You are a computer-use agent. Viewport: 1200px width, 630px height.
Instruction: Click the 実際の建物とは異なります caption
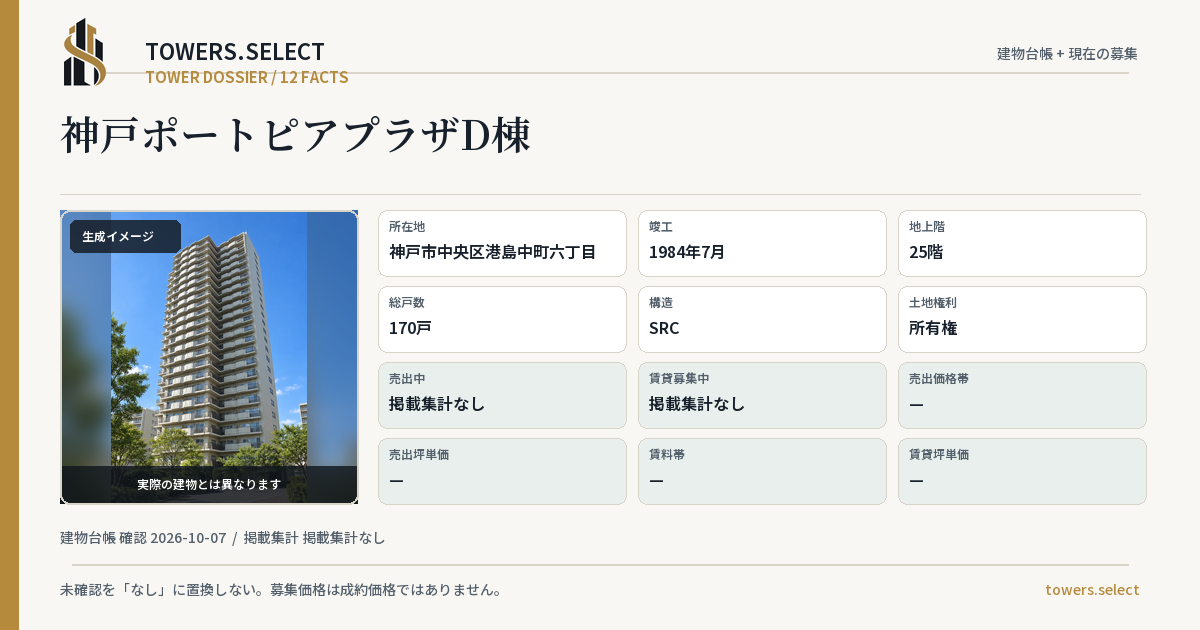[209, 484]
